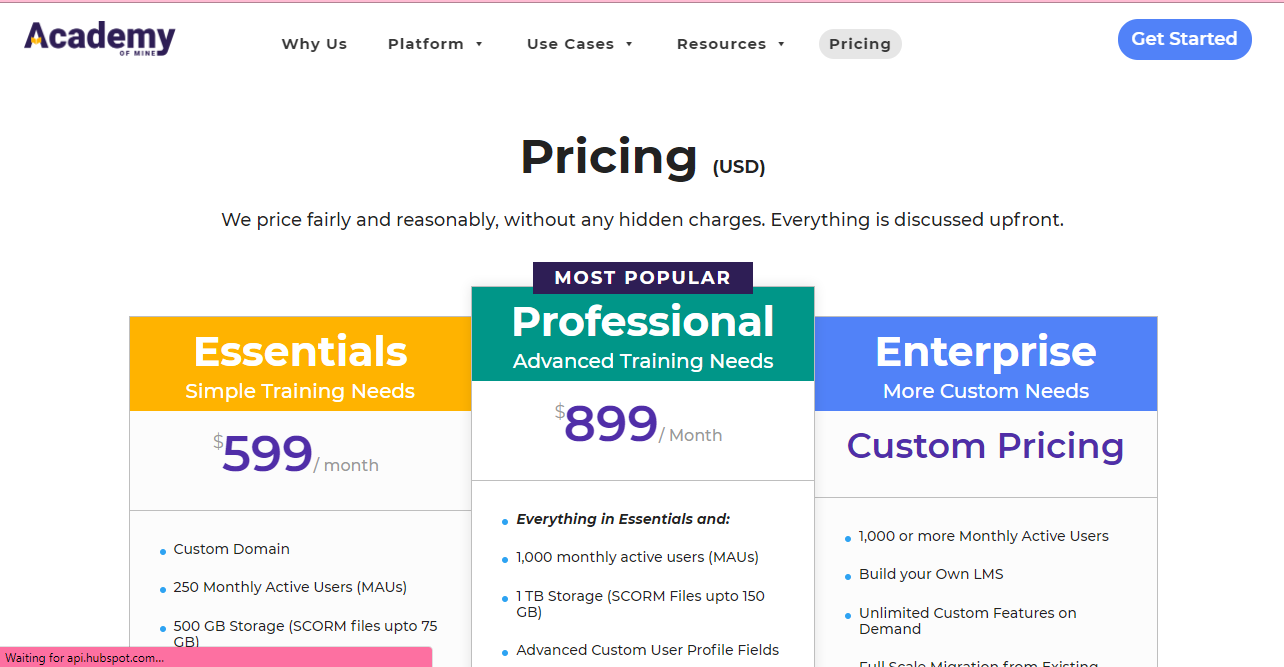The image size is (1284, 667).
Task: Click the Custom Domain feature bullet
Action: tap(231, 549)
